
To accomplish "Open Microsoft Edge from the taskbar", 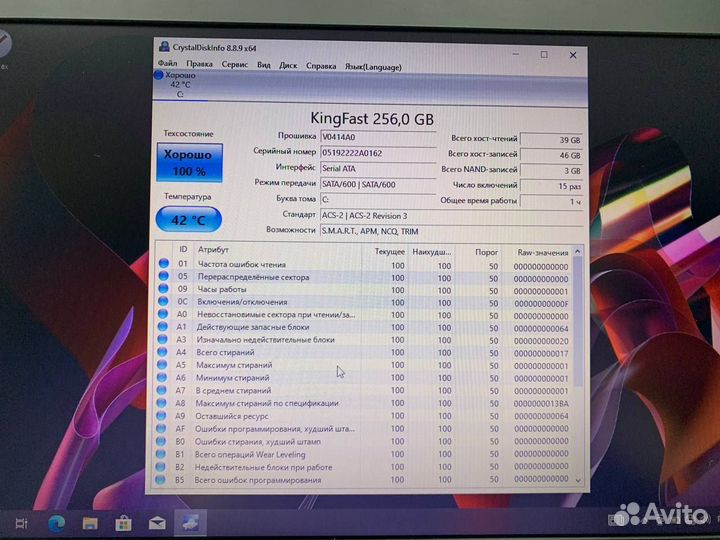I will (55, 522).
